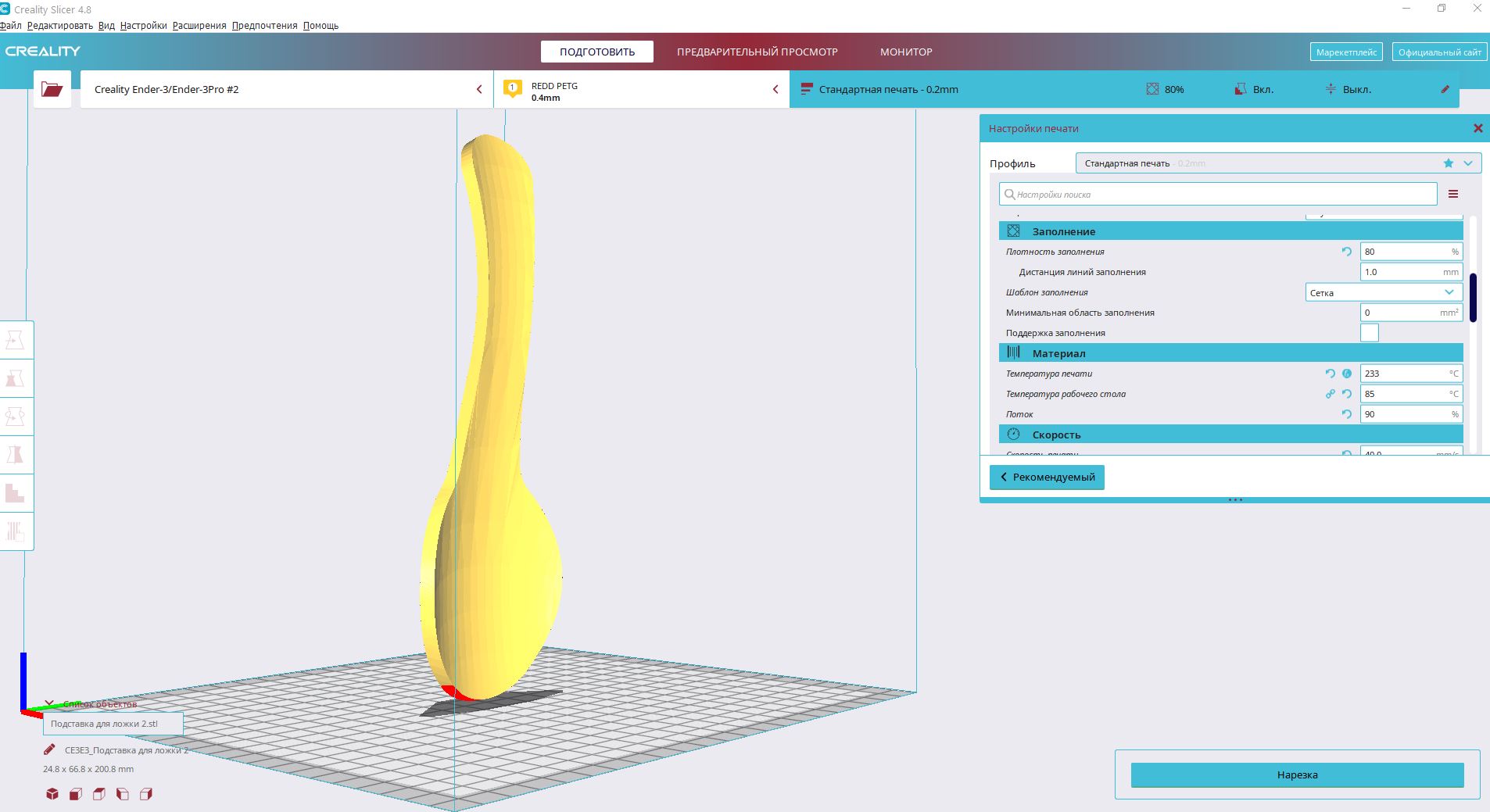1490x812 pixels.
Task: Open the Предпочтения menu
Action: click(x=265, y=26)
